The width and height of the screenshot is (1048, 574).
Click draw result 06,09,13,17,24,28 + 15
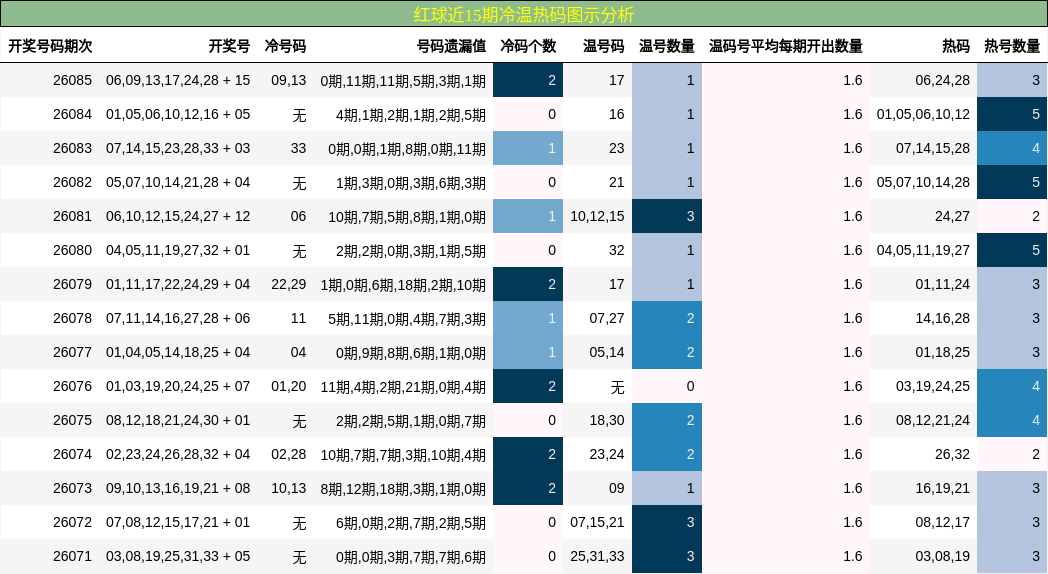coord(178,80)
